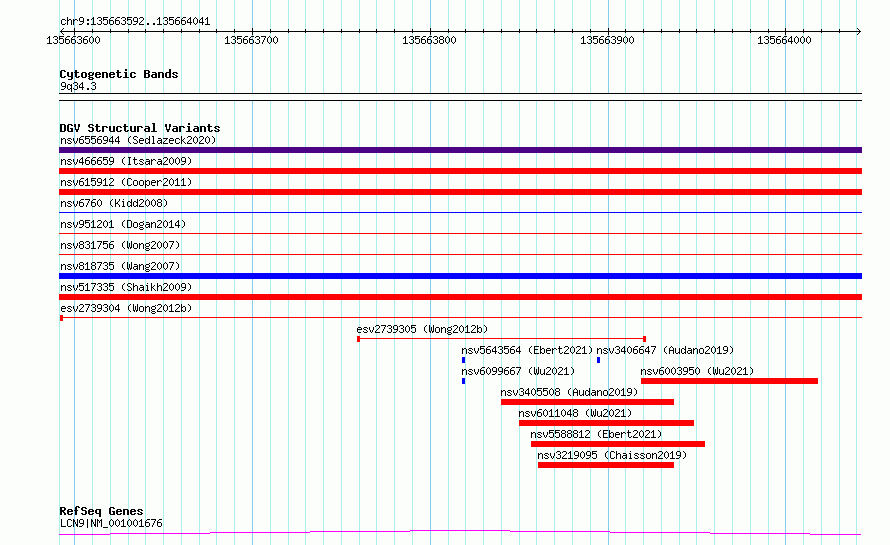
Task: Click the Cytogenetic Bands track heading
Action: point(119,74)
